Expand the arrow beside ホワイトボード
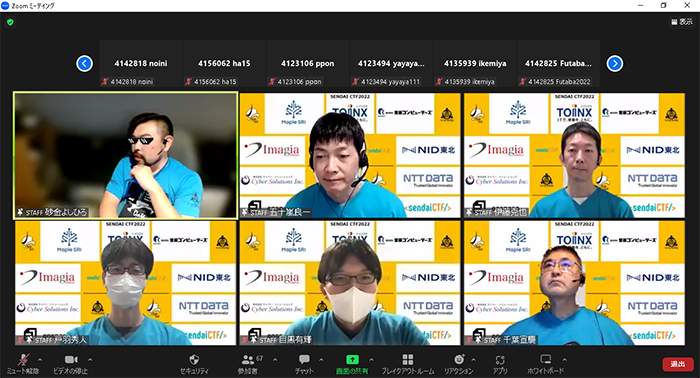 click(x=564, y=359)
